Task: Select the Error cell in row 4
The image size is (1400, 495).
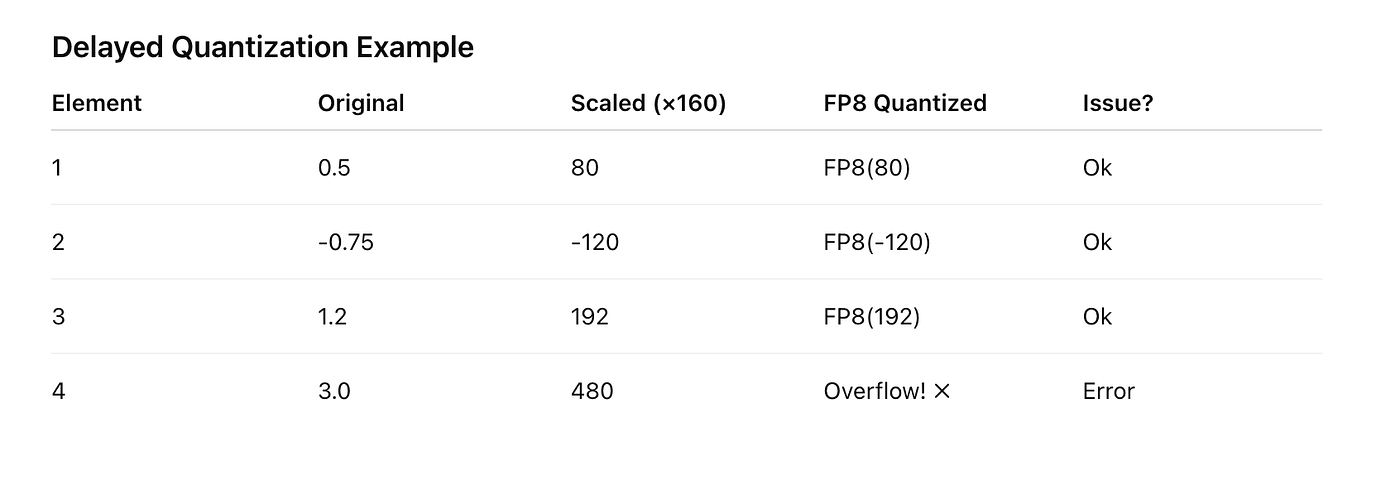Action: point(1108,391)
